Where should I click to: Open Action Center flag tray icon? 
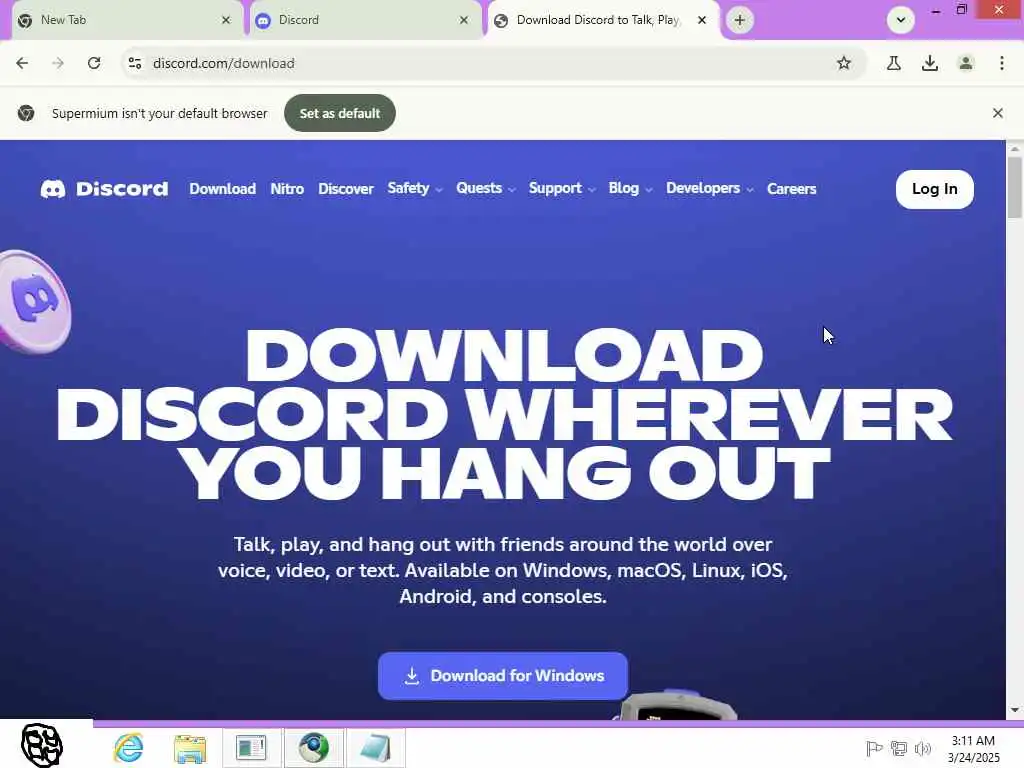click(x=874, y=748)
